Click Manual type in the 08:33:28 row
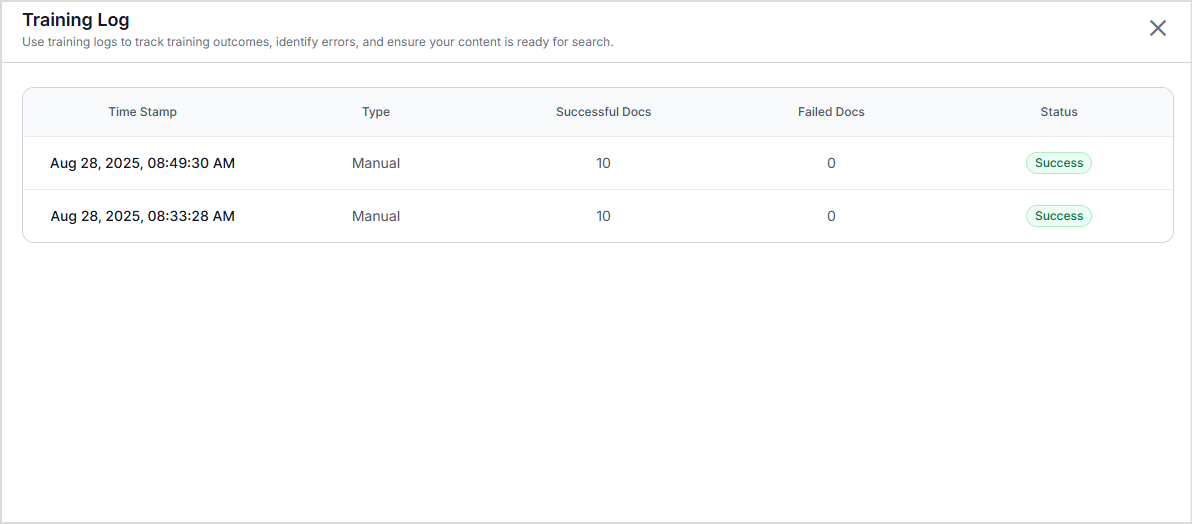The image size is (1192, 524). pyautogui.click(x=376, y=216)
